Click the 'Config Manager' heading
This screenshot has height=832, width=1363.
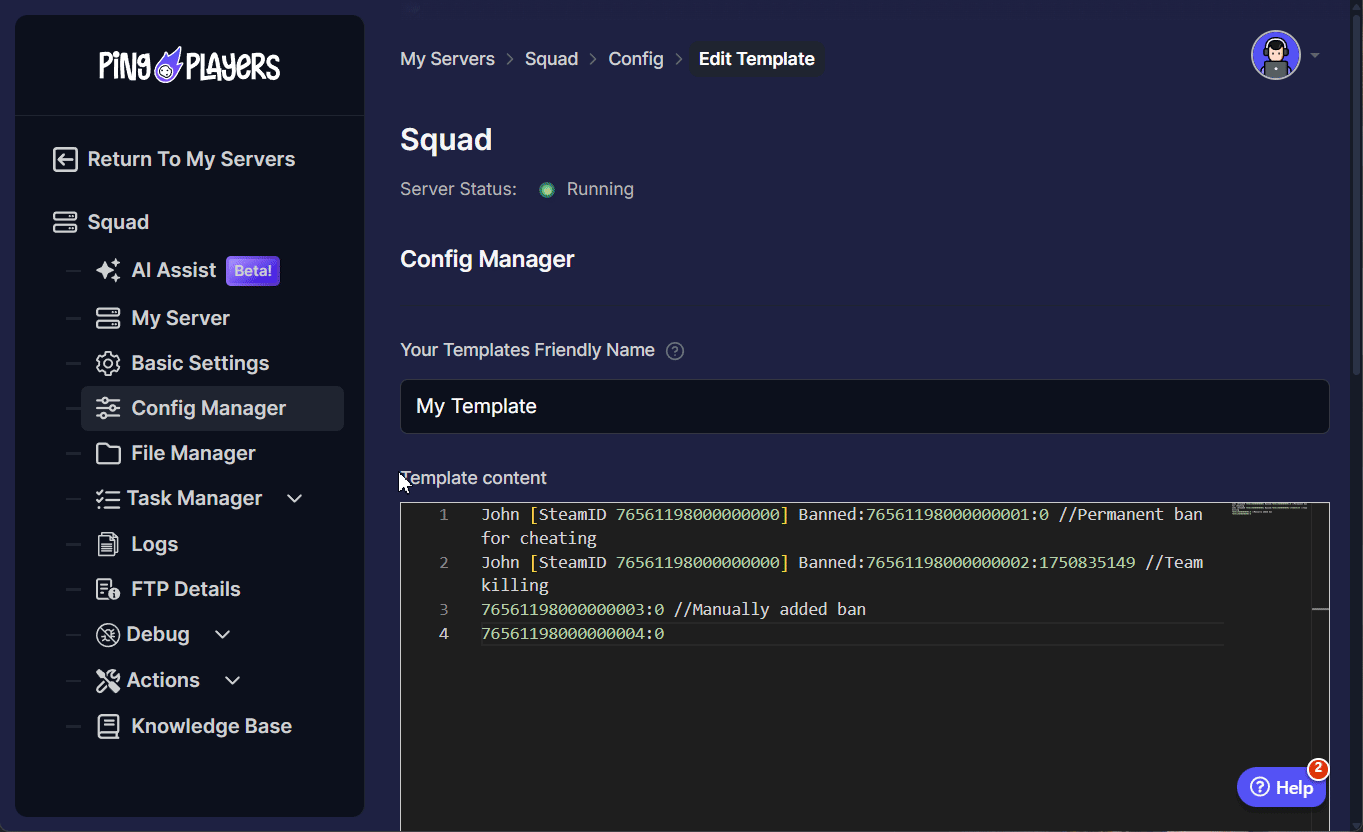487,259
